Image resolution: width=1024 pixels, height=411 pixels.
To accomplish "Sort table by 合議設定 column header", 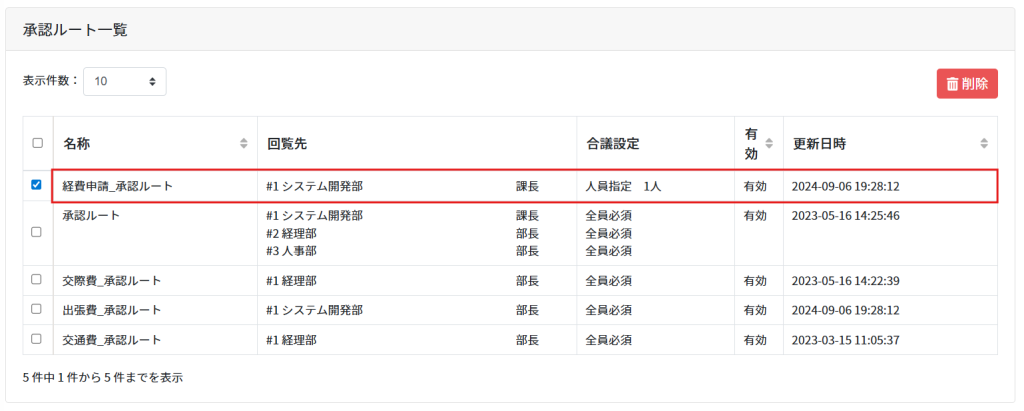I will (x=612, y=144).
